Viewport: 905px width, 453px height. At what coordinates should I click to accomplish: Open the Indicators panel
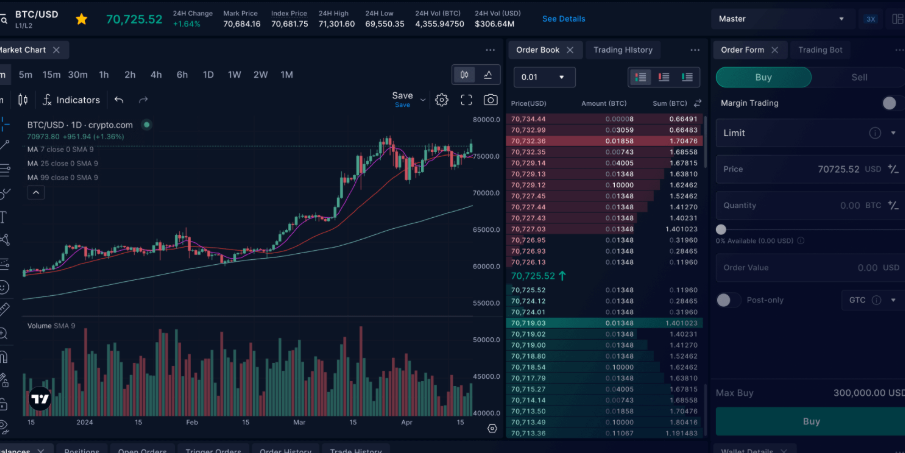pyautogui.click(x=71, y=100)
